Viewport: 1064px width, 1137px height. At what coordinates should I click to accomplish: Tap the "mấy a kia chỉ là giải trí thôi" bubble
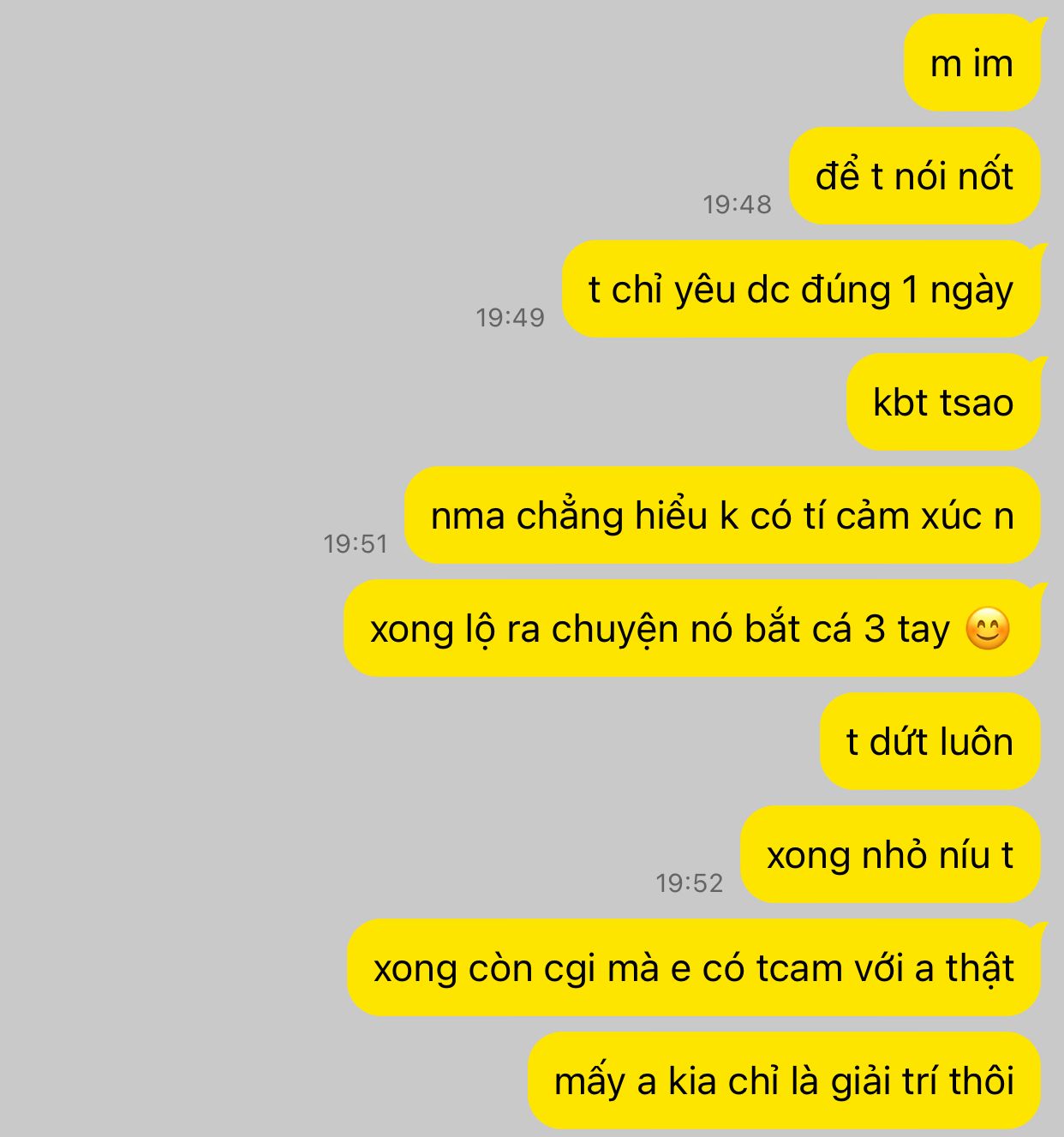point(784,1080)
